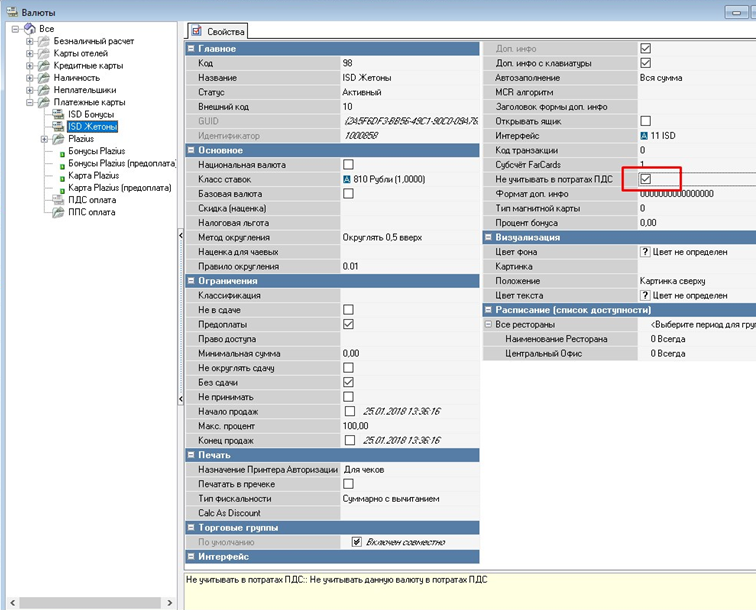Click the Кредитные карты folder icon
The width and height of the screenshot is (756, 610).
(x=44, y=65)
